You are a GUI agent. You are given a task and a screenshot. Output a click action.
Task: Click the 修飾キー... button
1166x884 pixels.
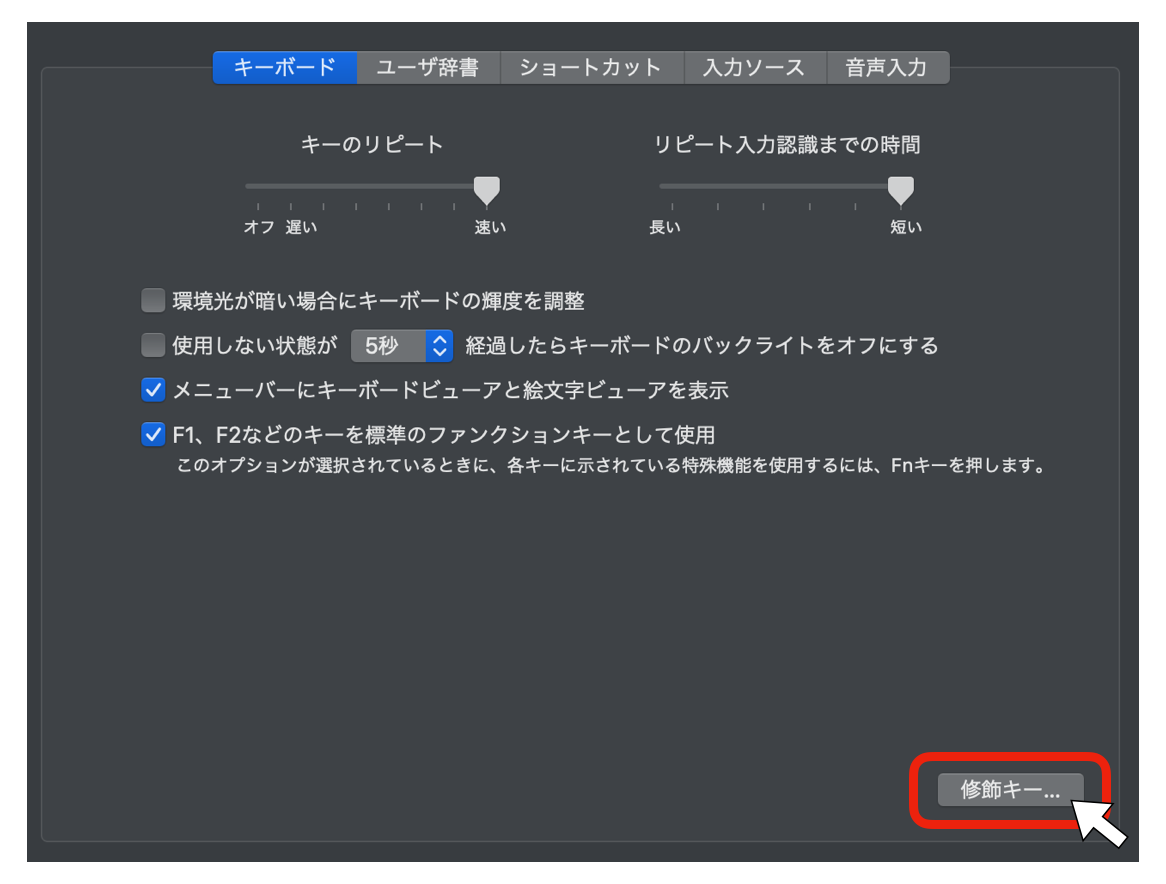tap(1010, 790)
